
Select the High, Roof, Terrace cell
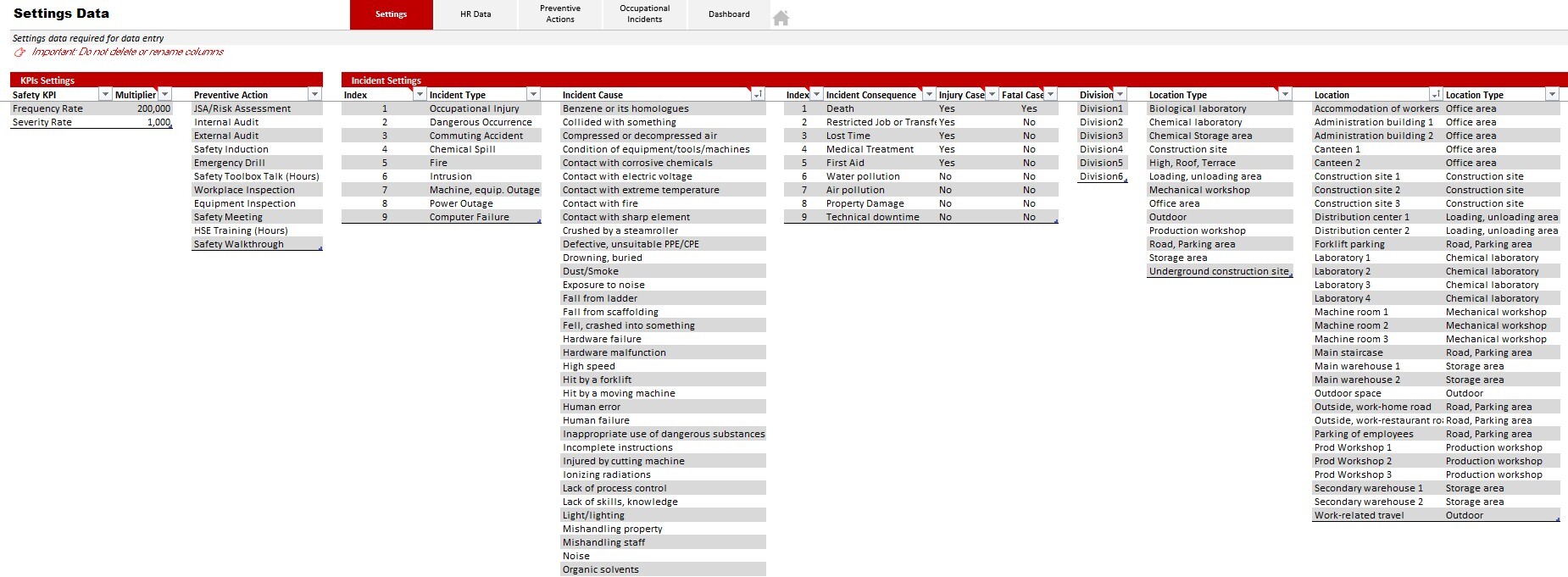pos(1220,163)
